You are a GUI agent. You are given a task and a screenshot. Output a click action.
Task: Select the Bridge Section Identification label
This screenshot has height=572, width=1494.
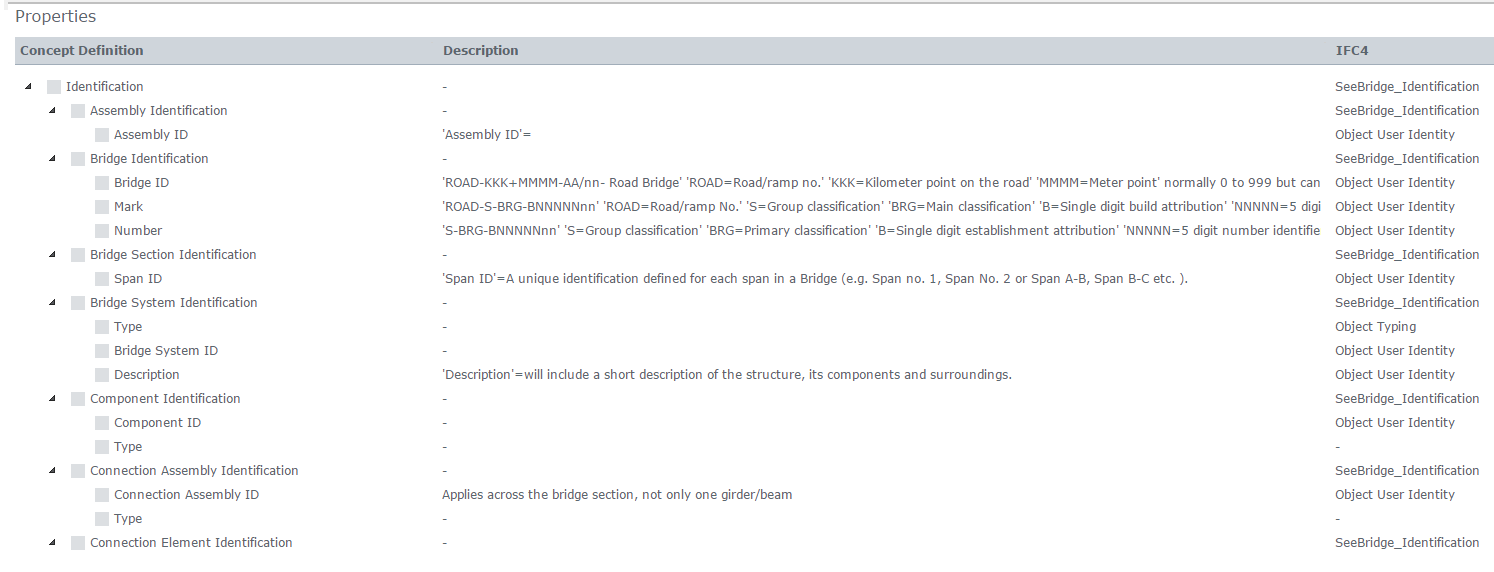[173, 255]
